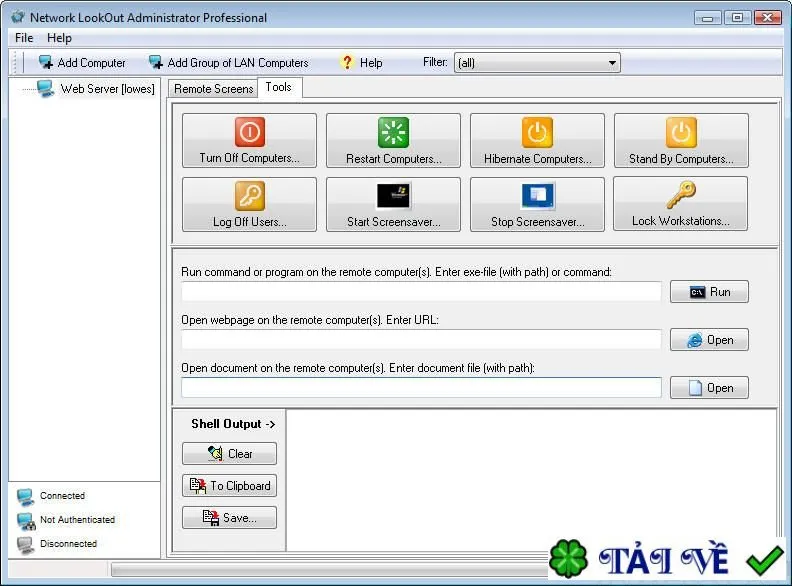792x586 pixels.
Task: Click the red Turn Off Computers power icon
Action: tap(250, 132)
